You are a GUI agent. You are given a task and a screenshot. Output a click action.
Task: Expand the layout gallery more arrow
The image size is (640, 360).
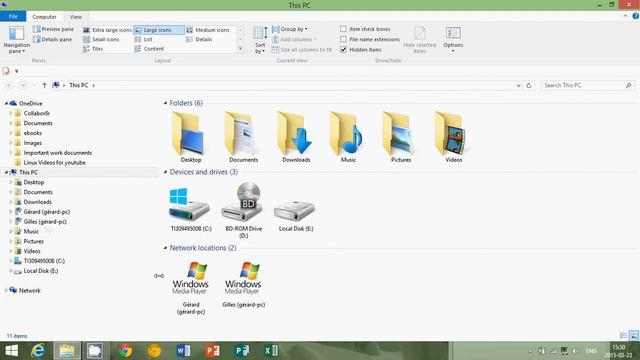(240, 49)
